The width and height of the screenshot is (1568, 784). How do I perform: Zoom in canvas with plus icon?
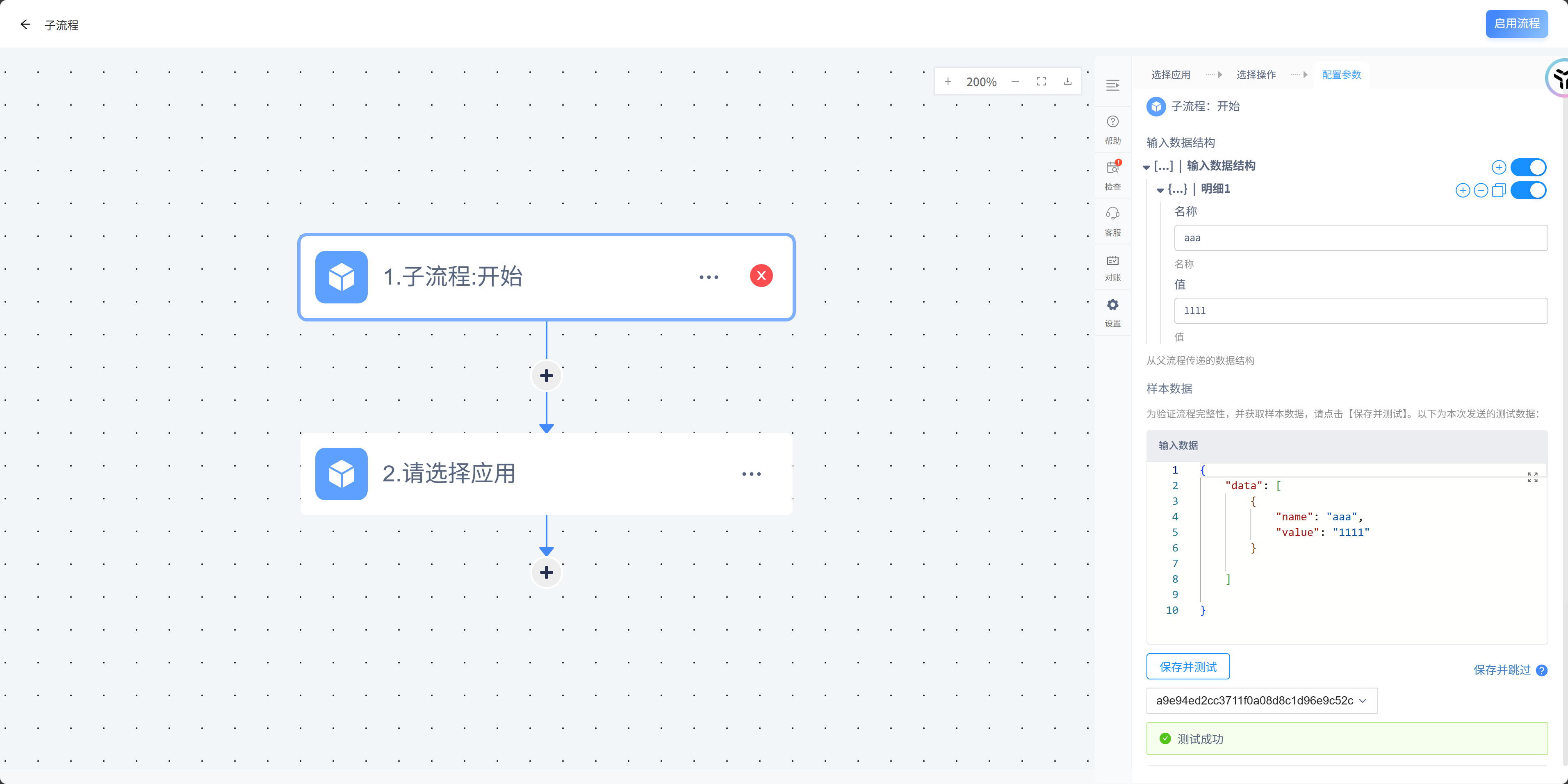click(948, 82)
